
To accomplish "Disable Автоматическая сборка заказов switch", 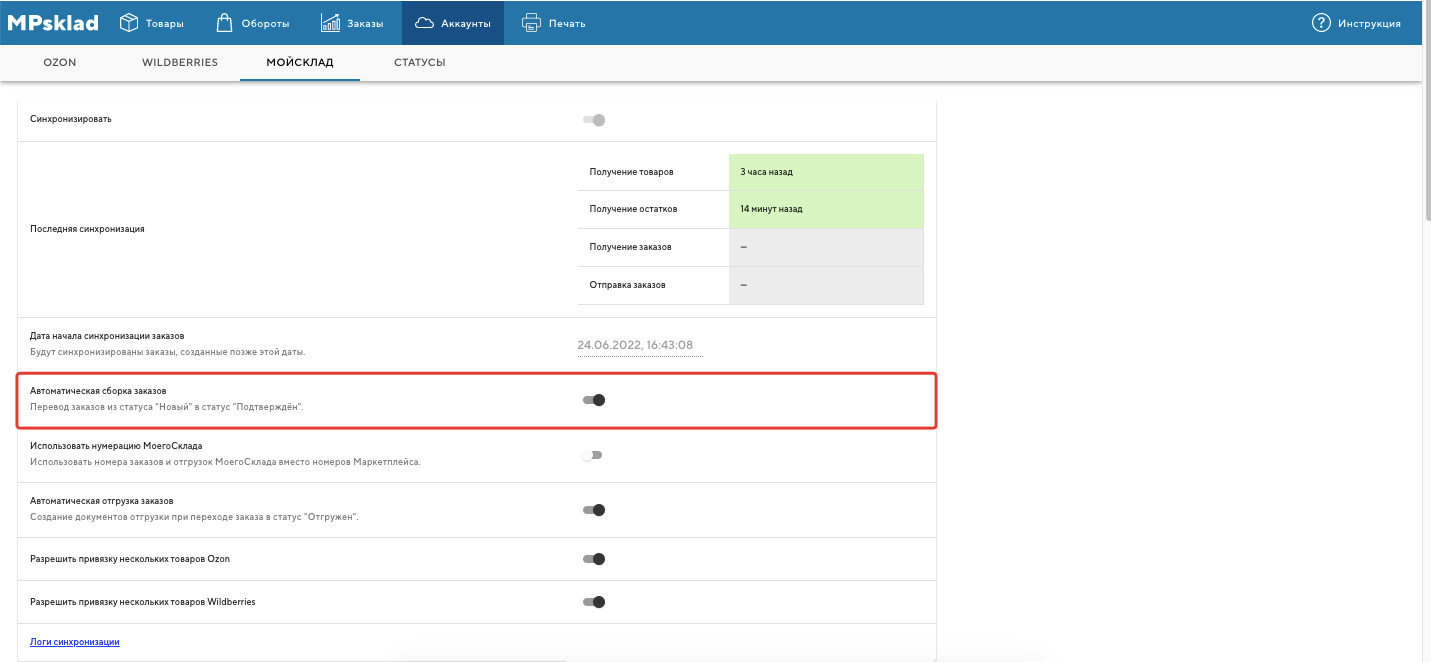I will coord(594,400).
